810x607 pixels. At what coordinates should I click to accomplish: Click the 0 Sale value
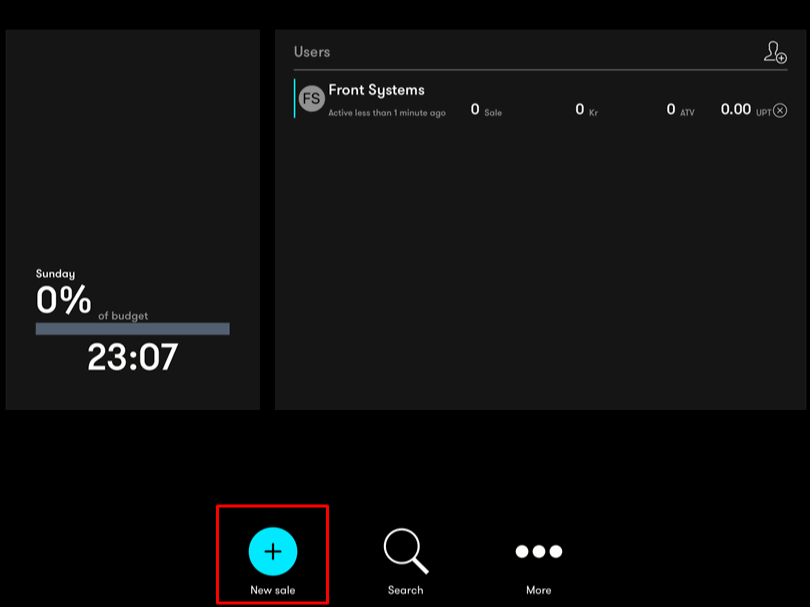click(x=486, y=110)
